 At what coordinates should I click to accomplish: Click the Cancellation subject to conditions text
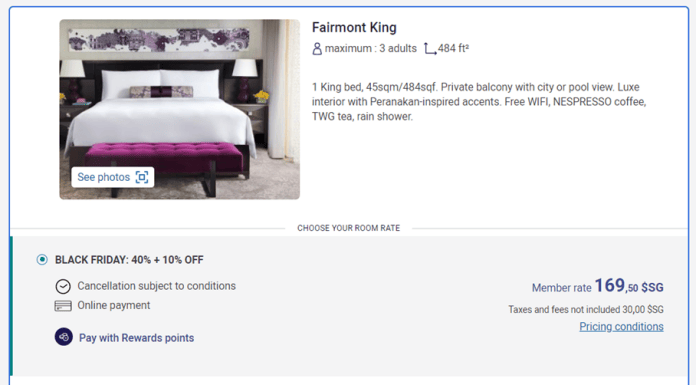click(156, 286)
